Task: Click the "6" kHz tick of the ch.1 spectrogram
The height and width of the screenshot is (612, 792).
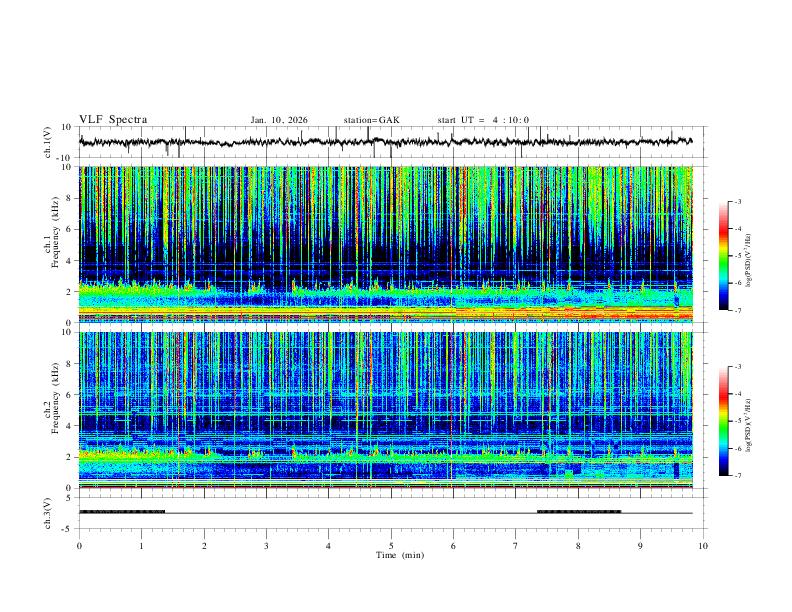Action: pyautogui.click(x=70, y=229)
